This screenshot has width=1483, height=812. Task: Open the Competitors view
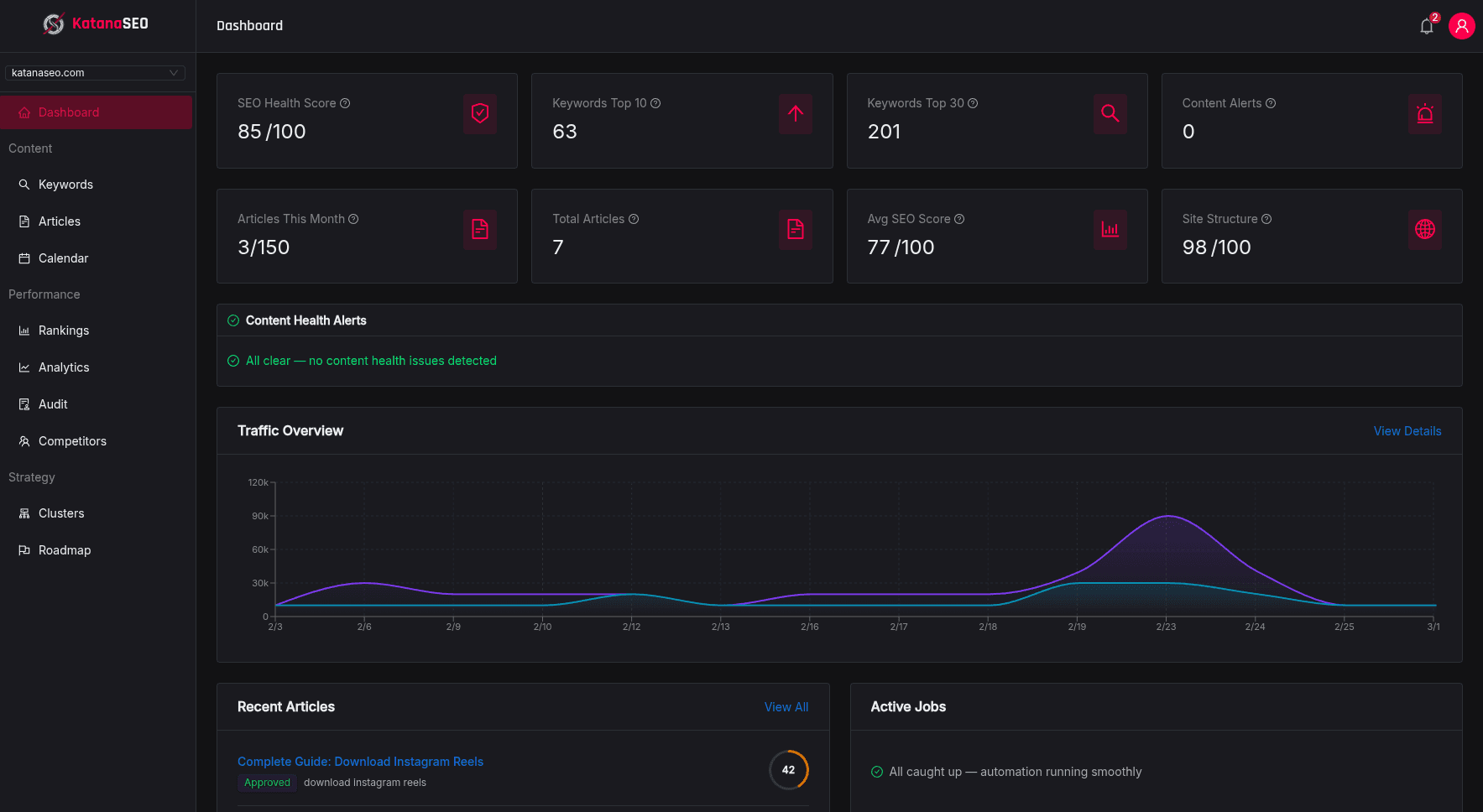pyautogui.click(x=72, y=440)
